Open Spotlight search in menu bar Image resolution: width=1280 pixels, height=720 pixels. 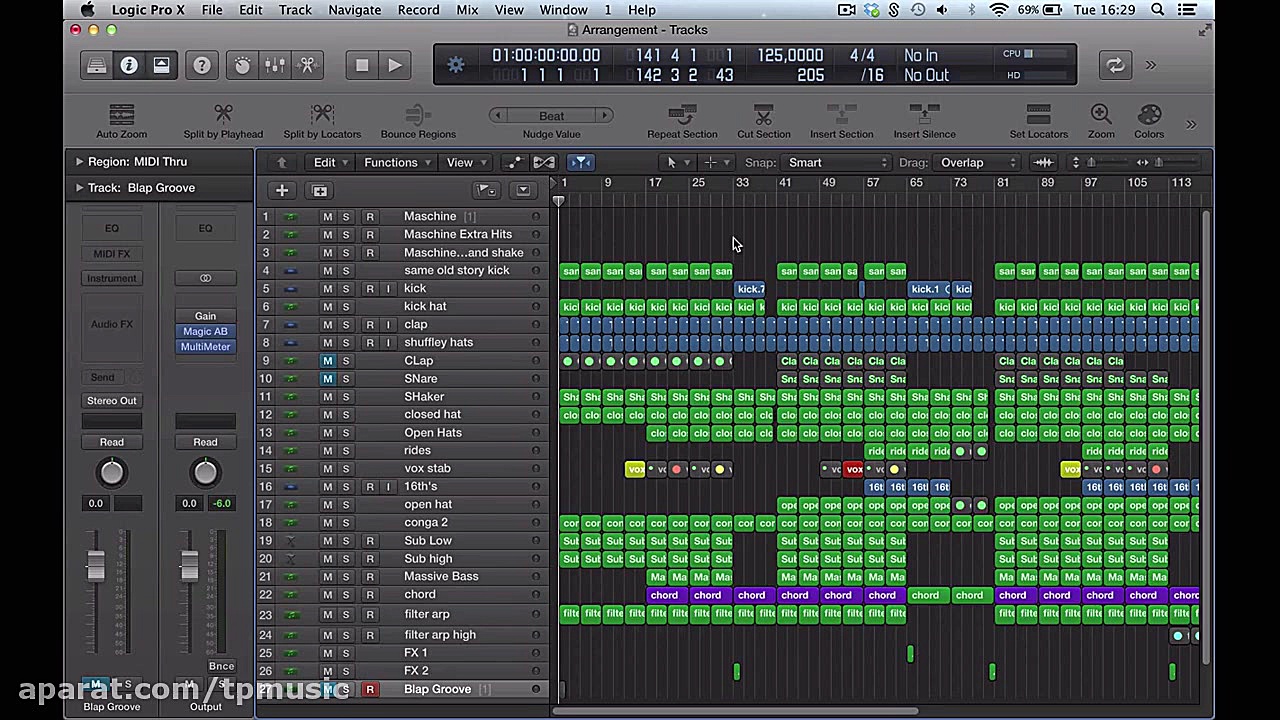(1157, 10)
